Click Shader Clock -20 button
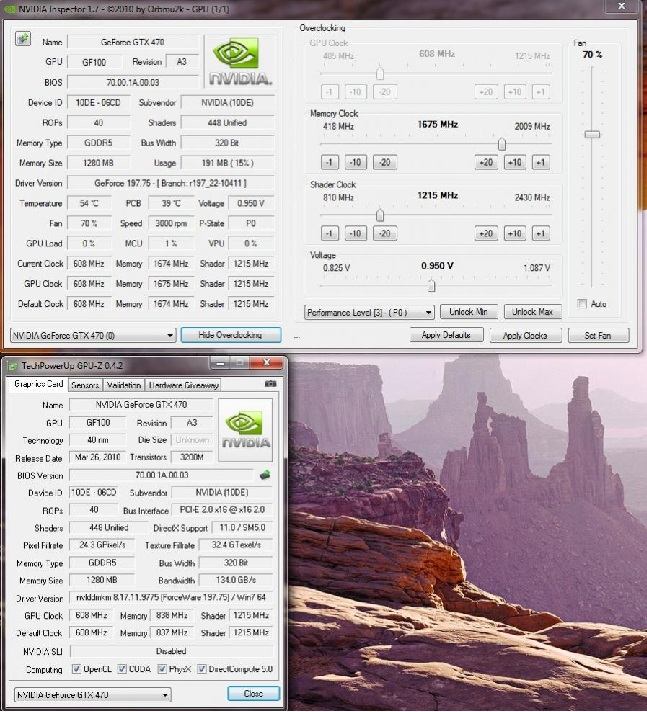Screen dimensions: 647x712 coord(385,233)
